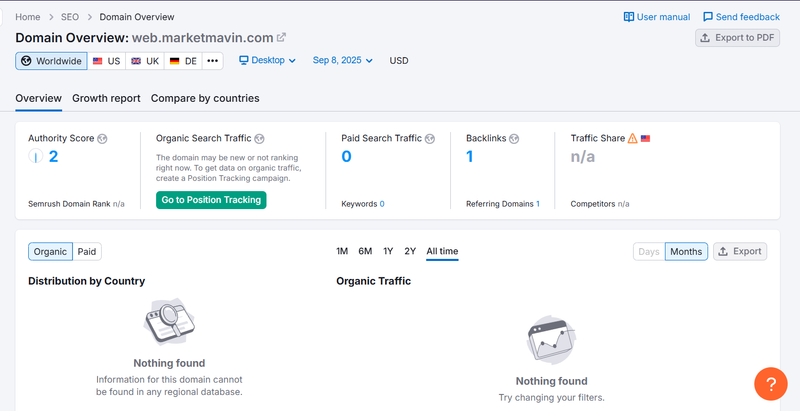Click the Send feedback speech bubble icon

[x=708, y=17]
